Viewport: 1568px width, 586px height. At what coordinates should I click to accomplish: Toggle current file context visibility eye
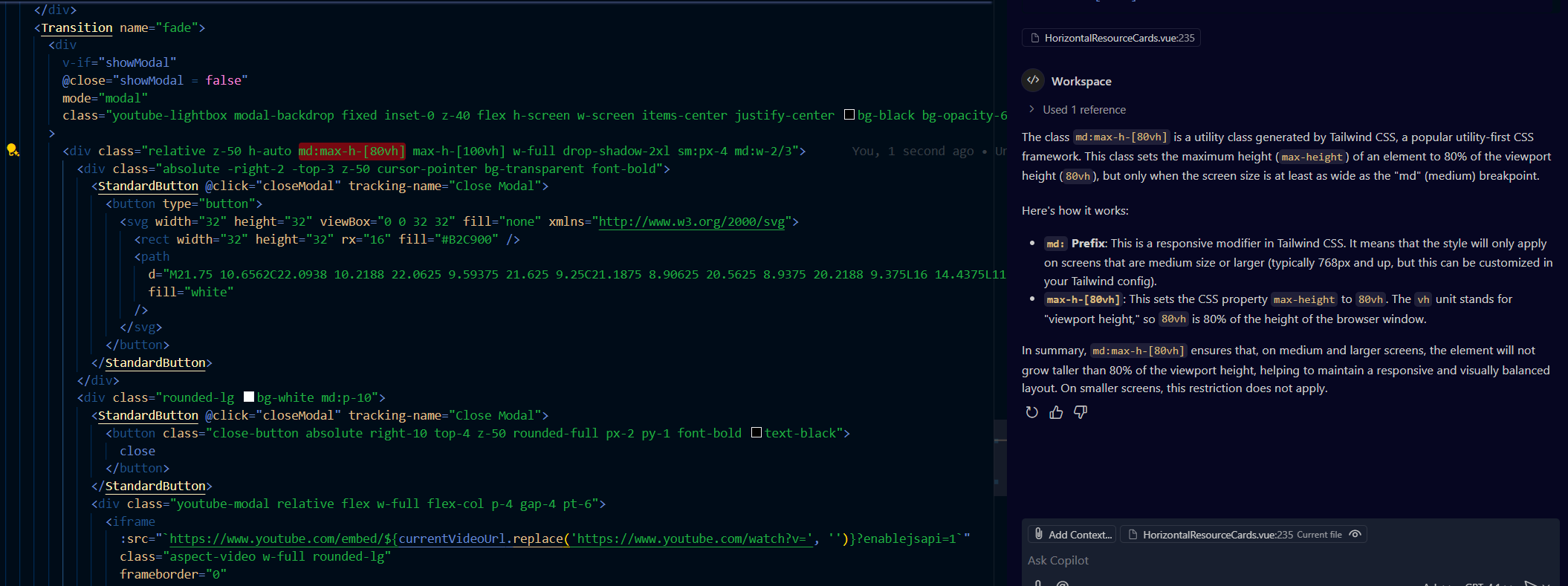click(1355, 534)
